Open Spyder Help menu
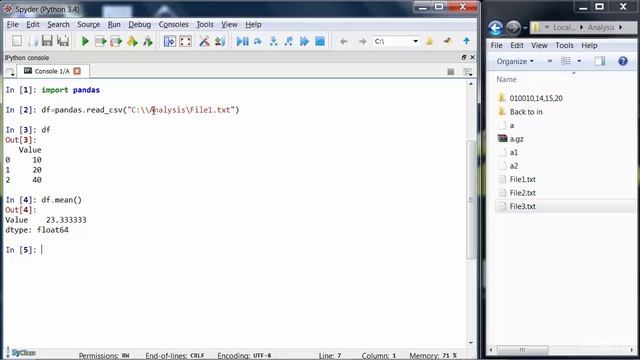This screenshot has height=360, width=640. [x=253, y=24]
